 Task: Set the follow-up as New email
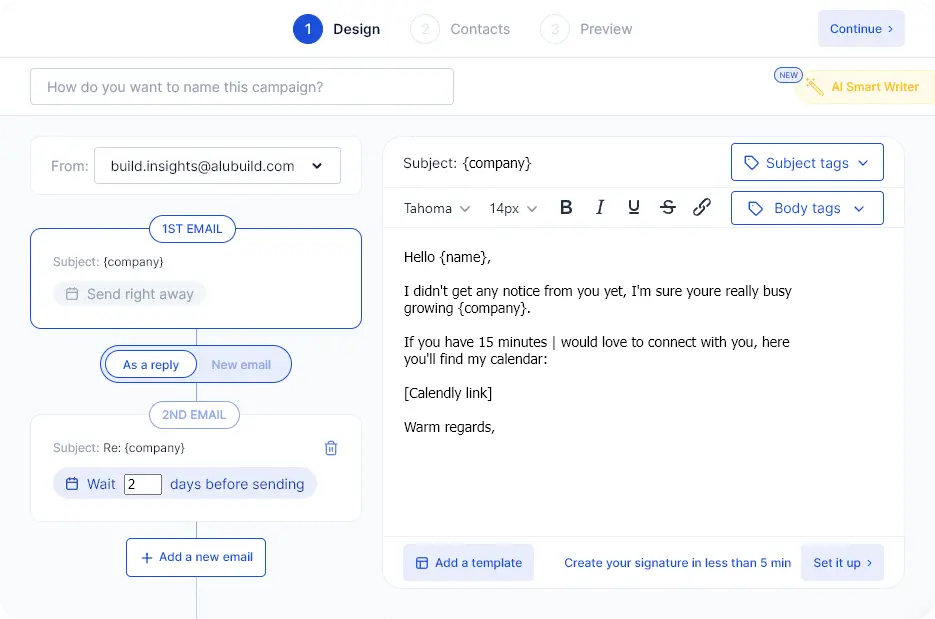(x=241, y=365)
